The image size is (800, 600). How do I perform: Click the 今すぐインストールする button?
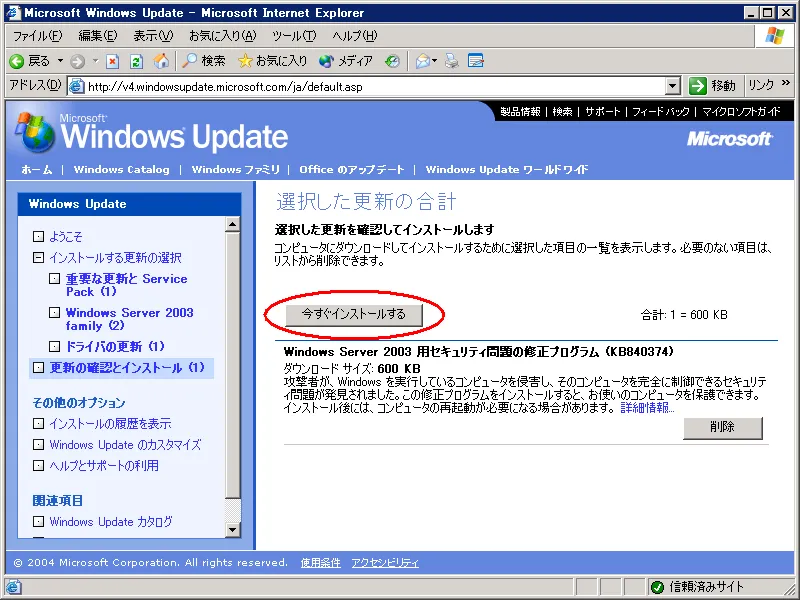354,314
